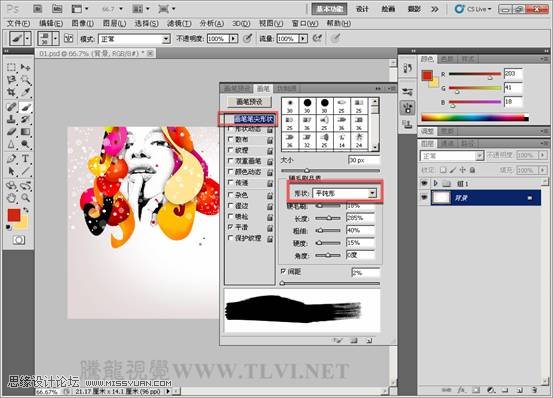
Task: Select the Crop tool
Action: tap(11, 92)
